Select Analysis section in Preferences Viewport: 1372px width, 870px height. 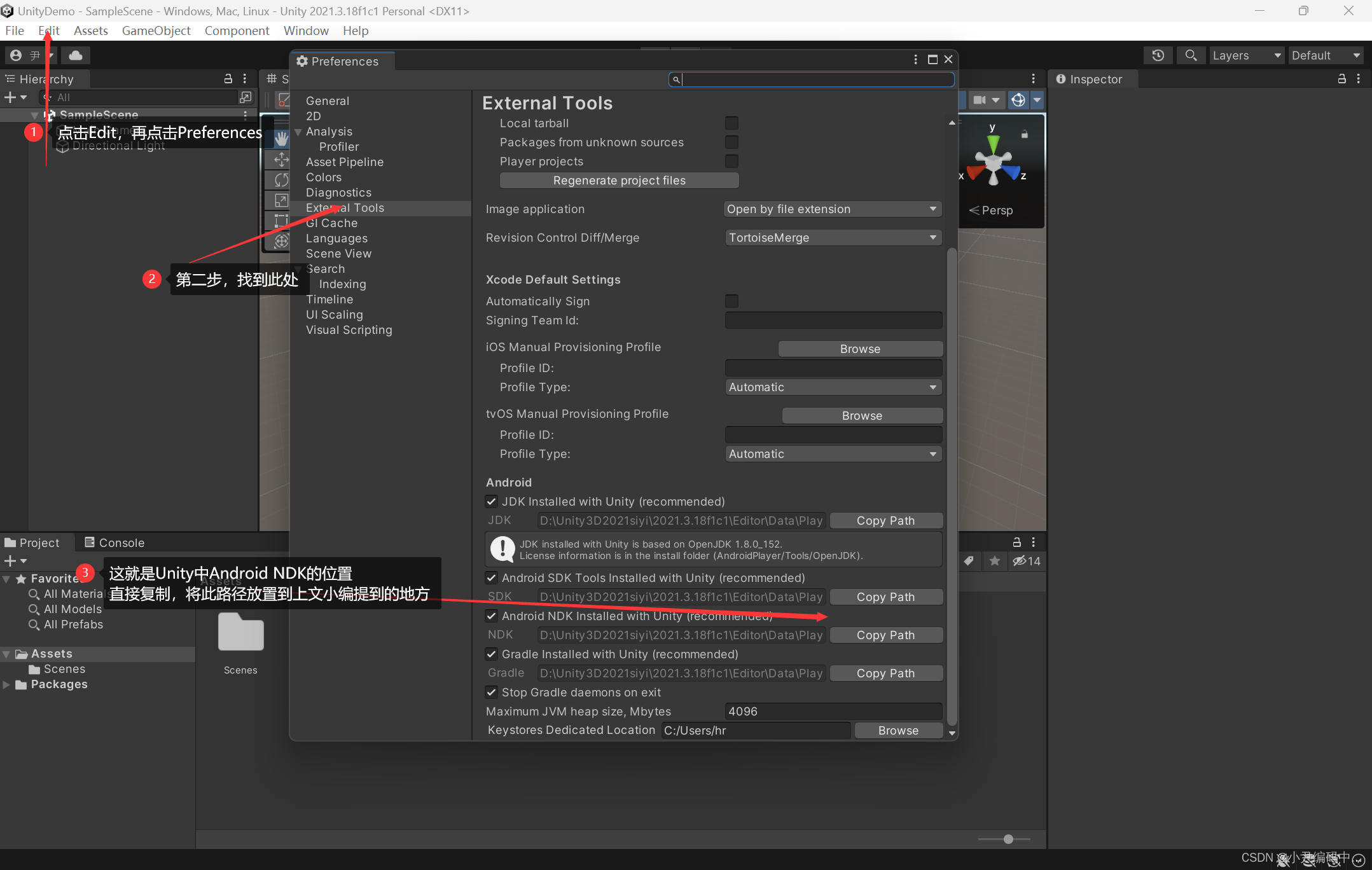tap(328, 131)
